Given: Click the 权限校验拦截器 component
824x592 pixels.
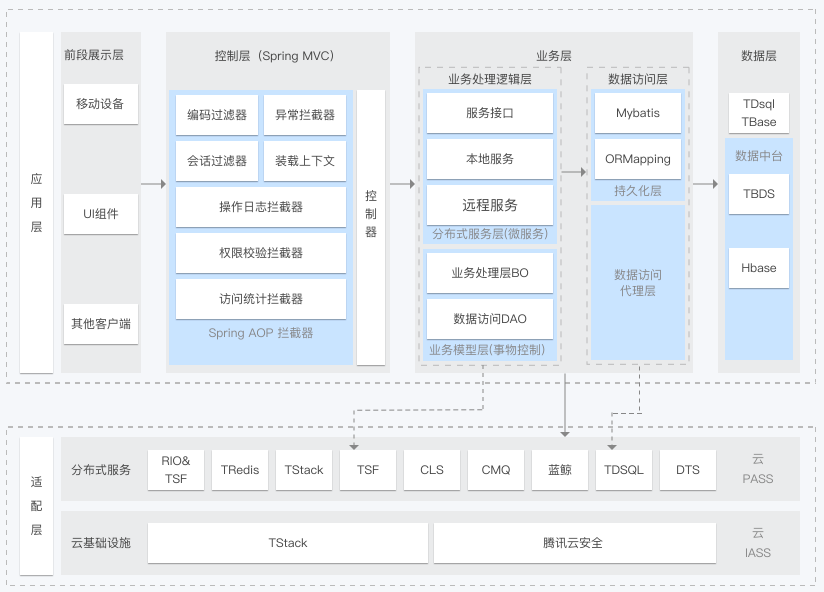Looking at the screenshot, I should tap(260, 253).
